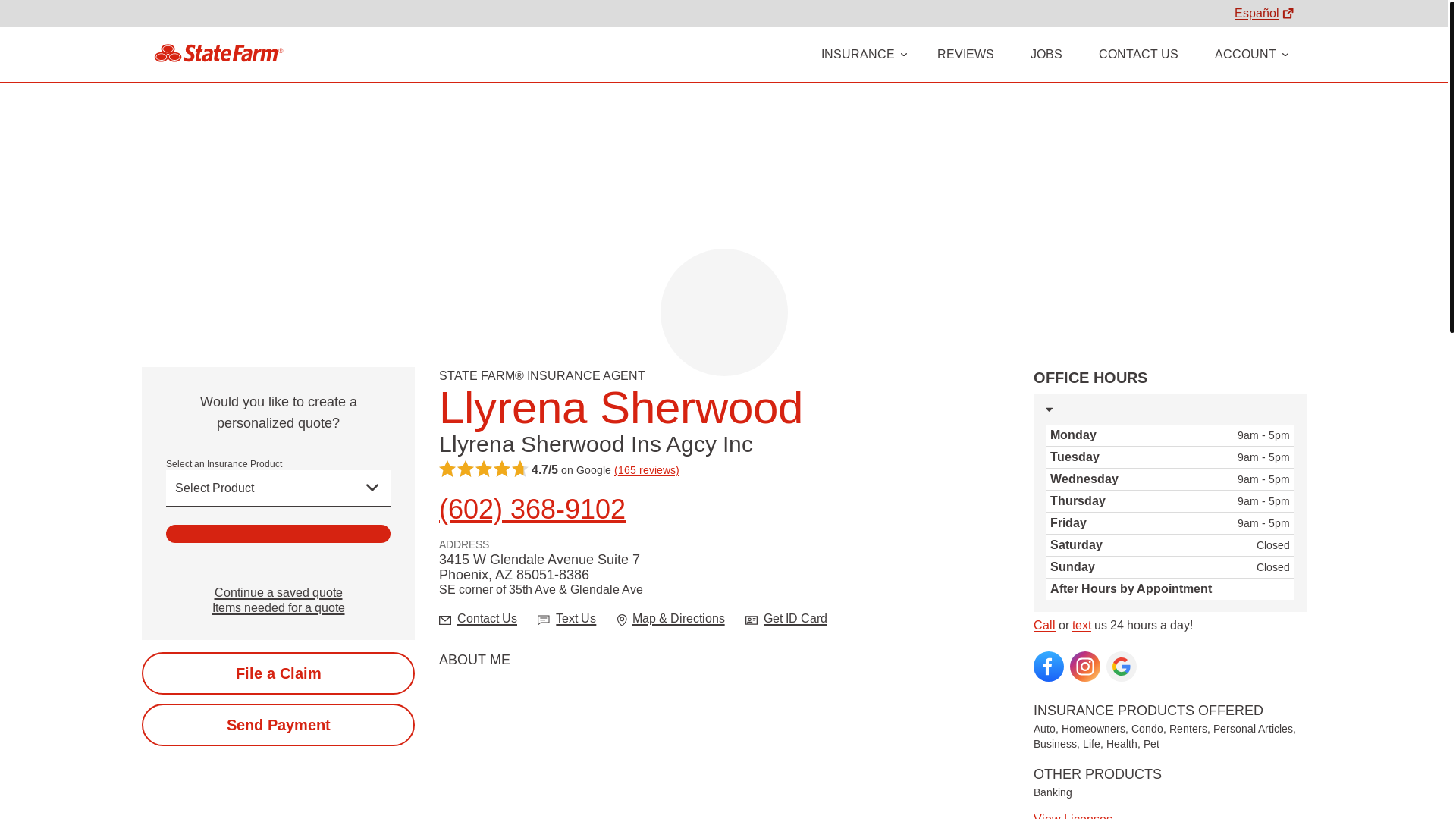Viewport: 1456px width, 819px height.
Task: Expand the ACCOUNT menu
Action: (x=1251, y=55)
